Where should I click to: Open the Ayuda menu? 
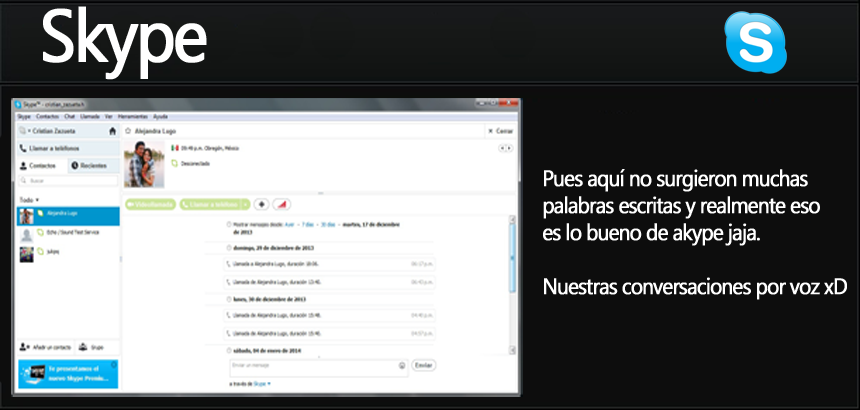(160, 117)
